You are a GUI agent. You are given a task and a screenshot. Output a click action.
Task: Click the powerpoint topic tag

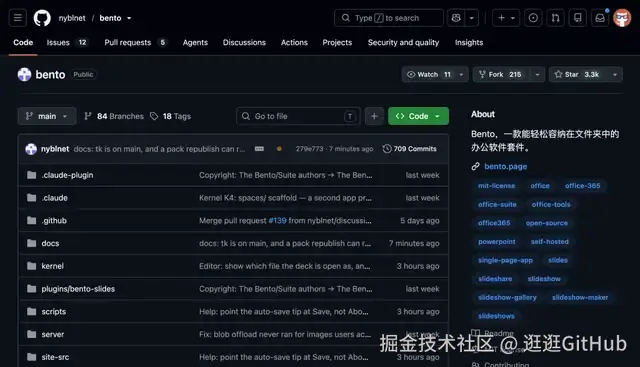tap(496, 242)
